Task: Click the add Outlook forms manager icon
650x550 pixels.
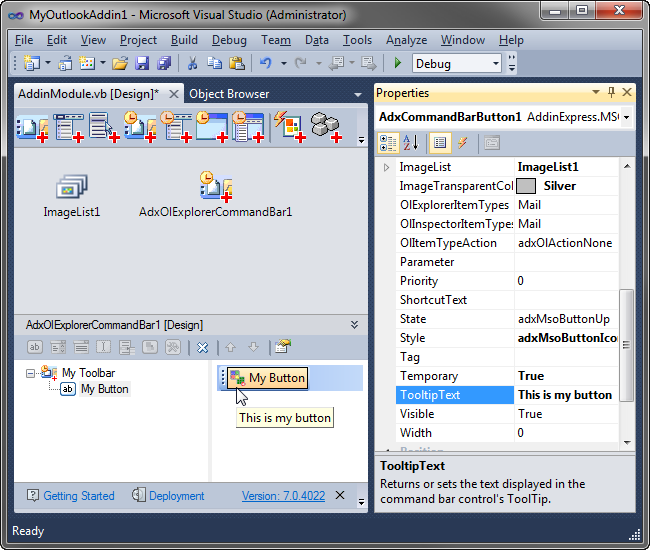Action: (248, 127)
